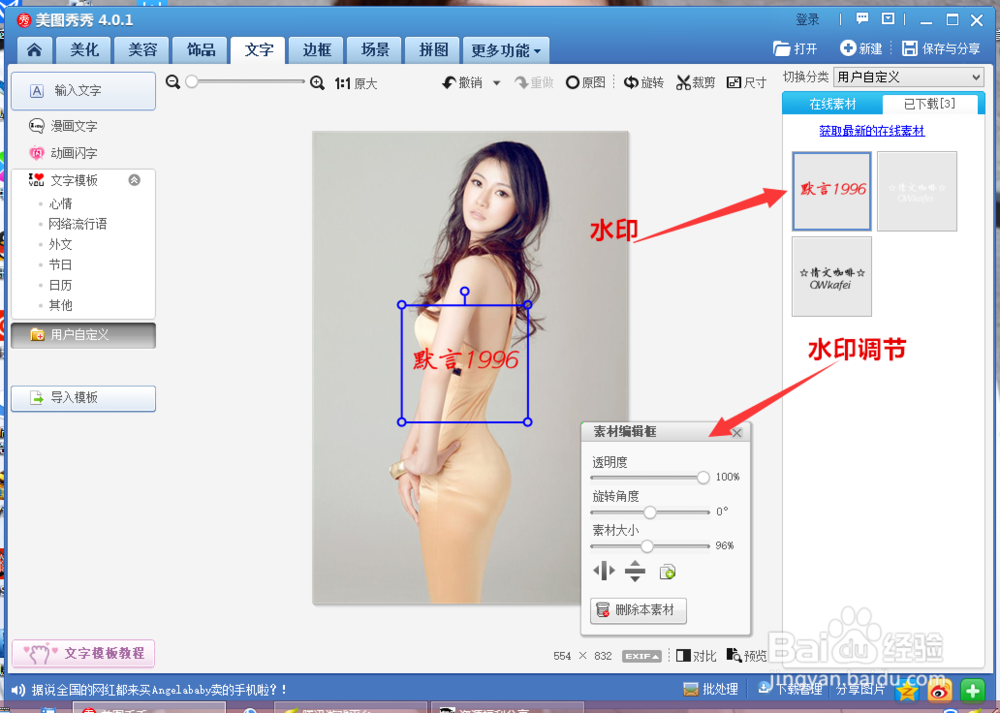Click 输入文字 to add text

[84, 91]
